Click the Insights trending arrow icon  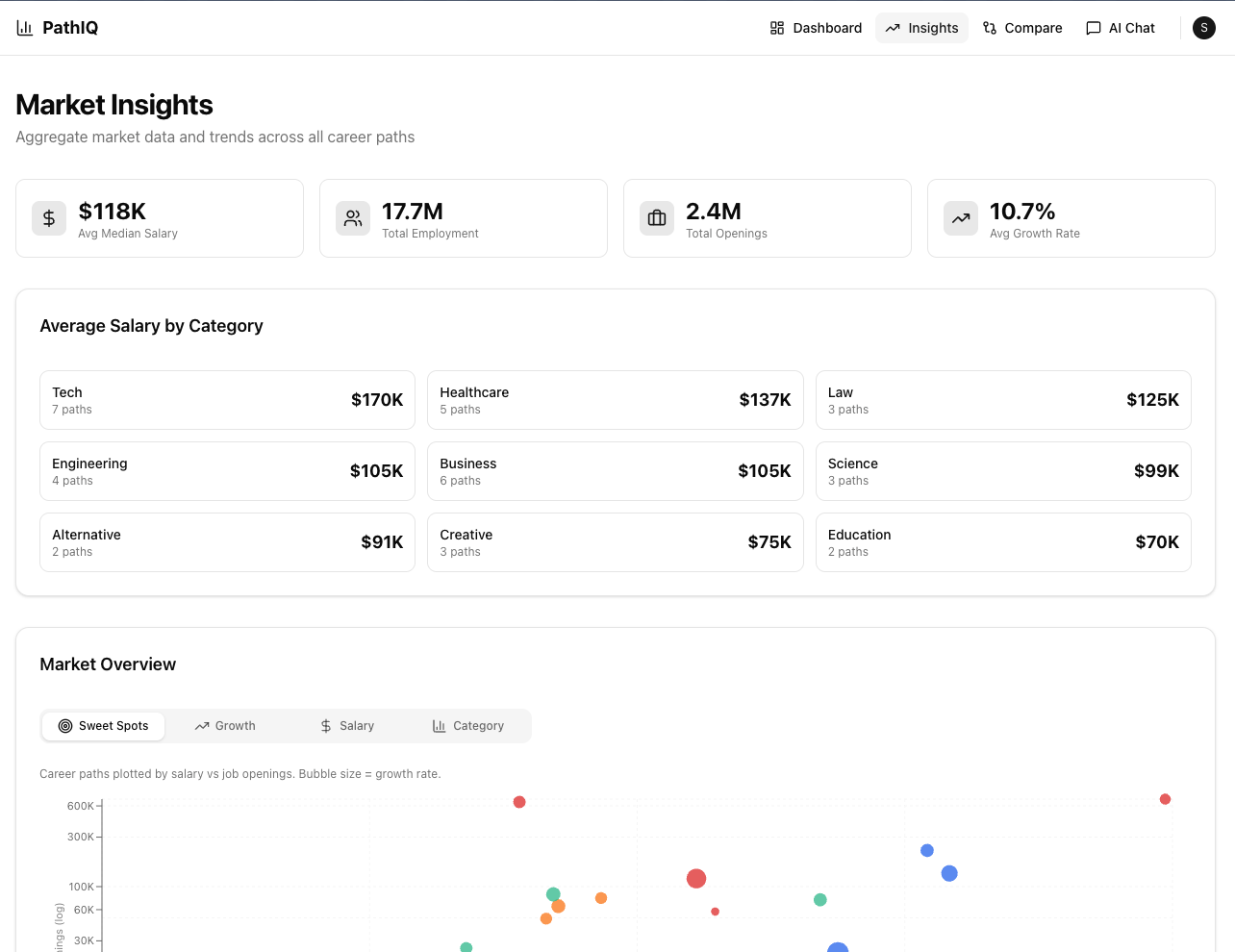pyautogui.click(x=893, y=28)
